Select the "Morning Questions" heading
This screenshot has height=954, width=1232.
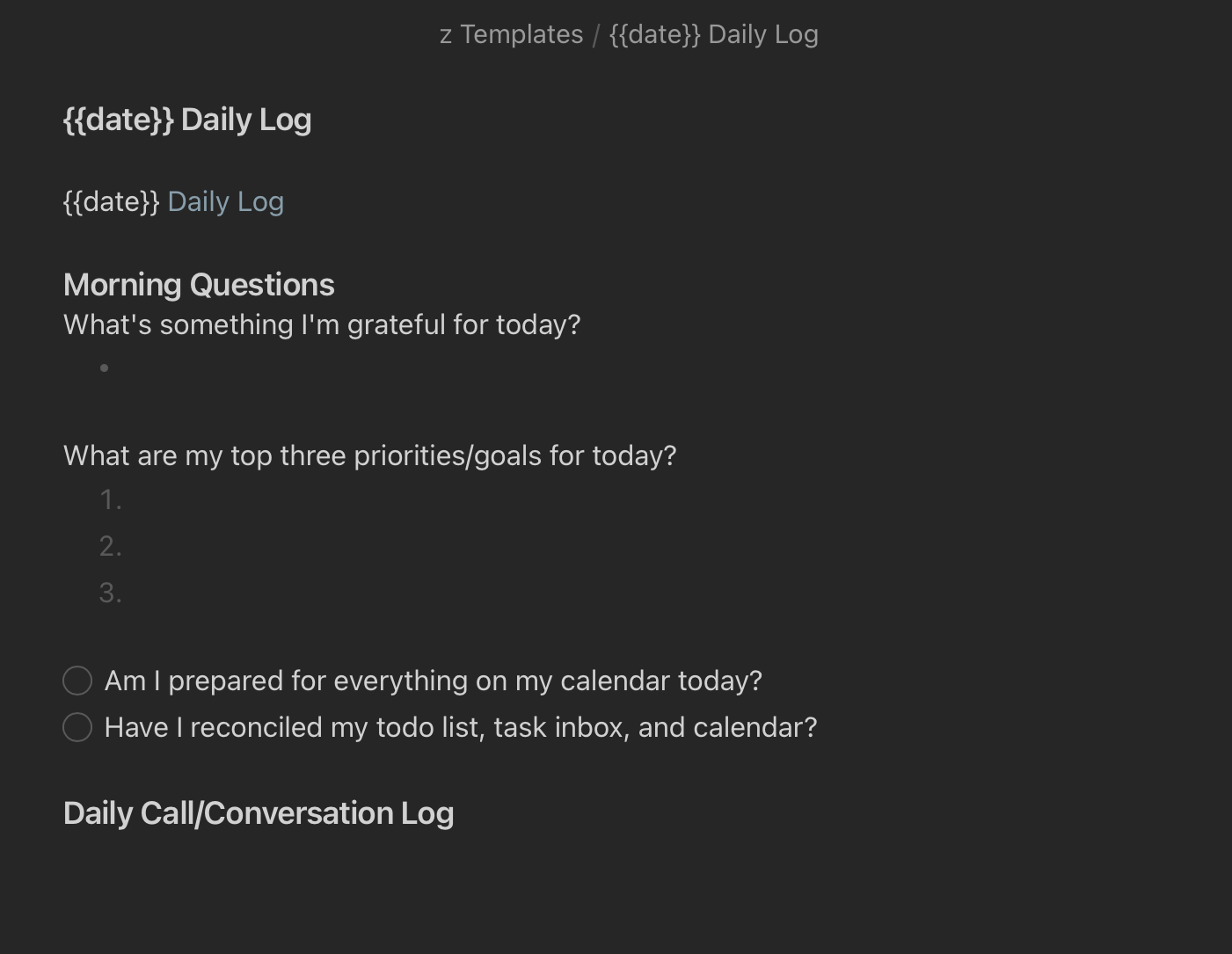(199, 285)
